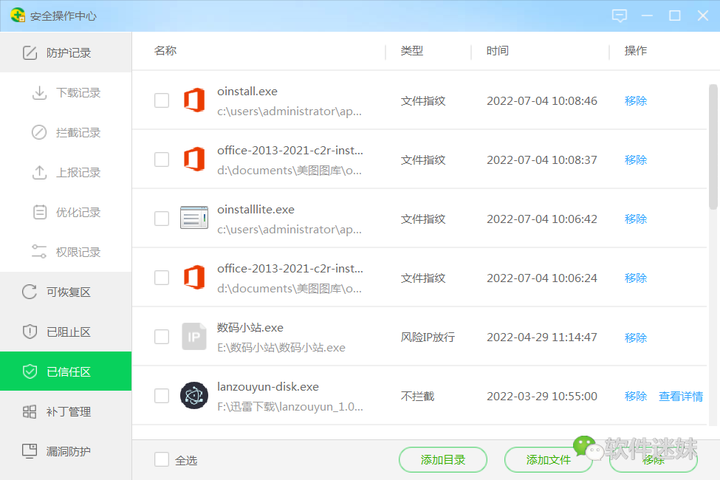Click the Office icon of oinstall.exe
Viewport: 720px width, 480px height.
[x=194, y=100]
